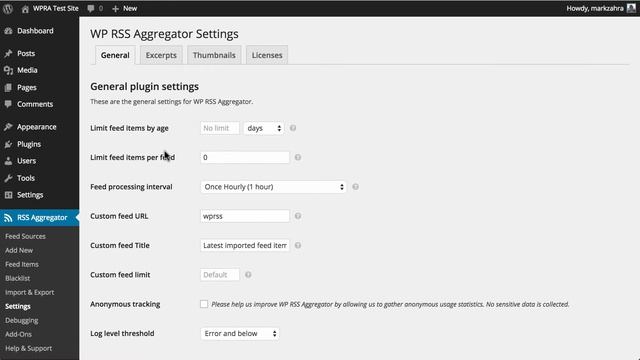Open Help & Support submenu link
The width and height of the screenshot is (640, 360).
[x=29, y=348]
